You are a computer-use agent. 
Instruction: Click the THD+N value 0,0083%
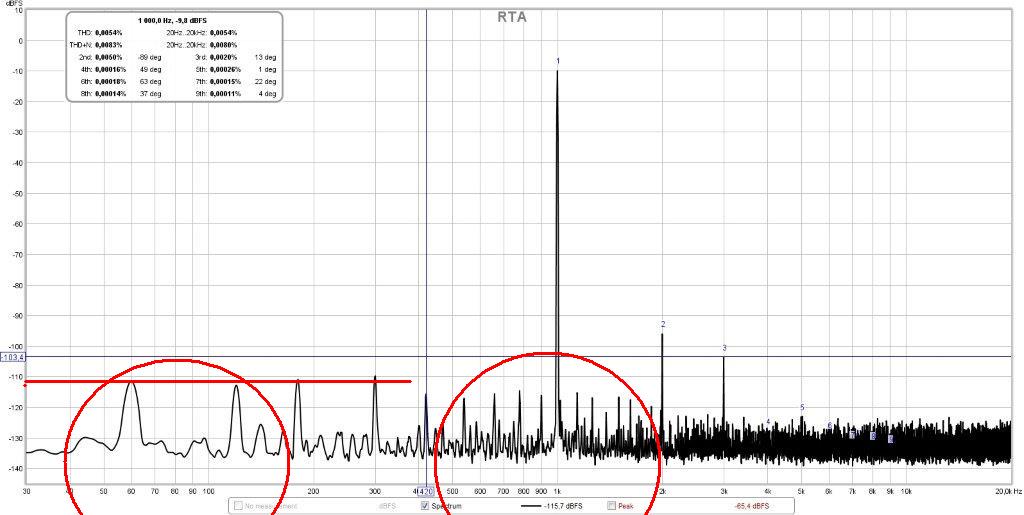(108, 45)
